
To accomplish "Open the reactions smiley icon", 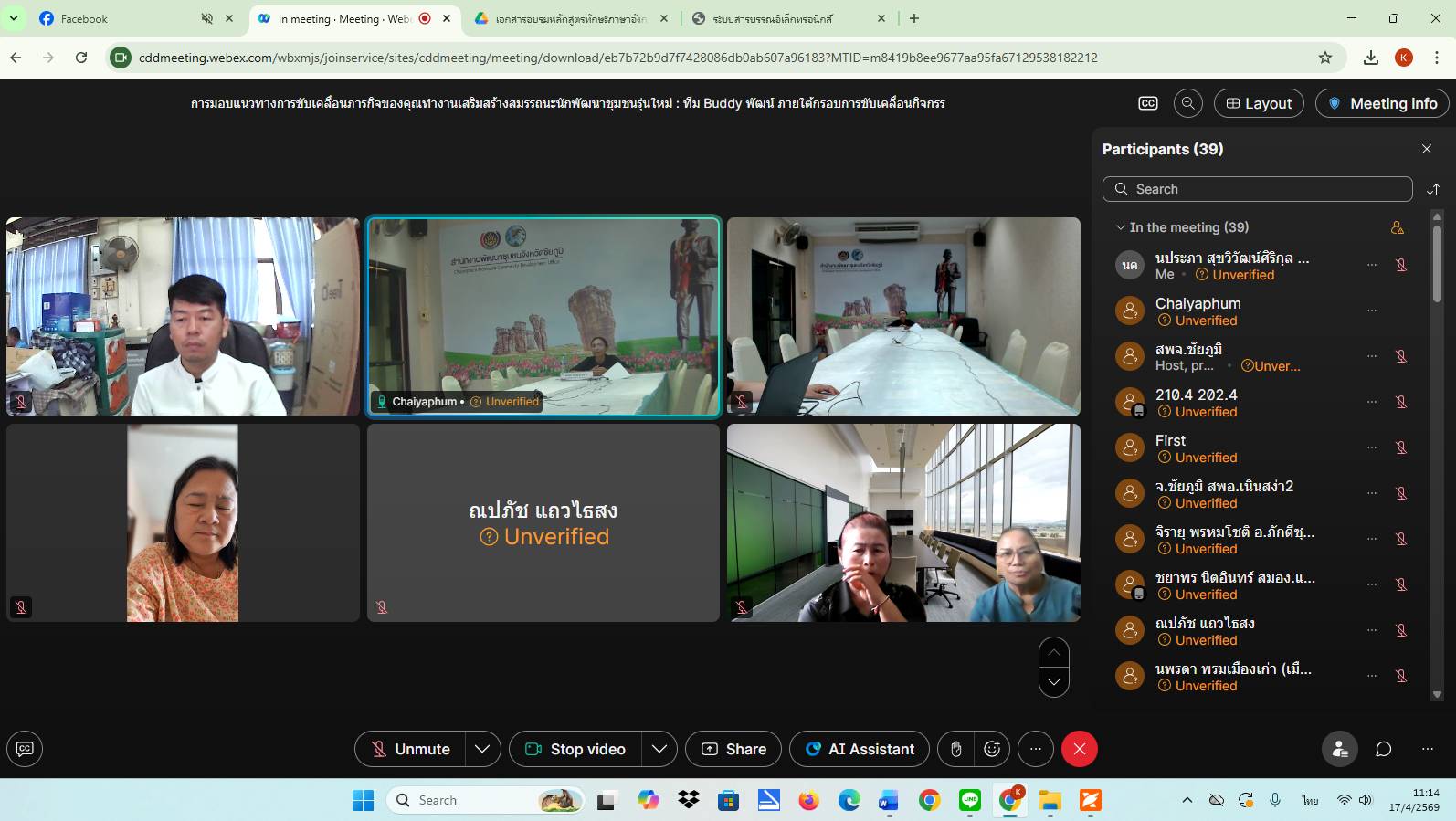I will pos(992,749).
